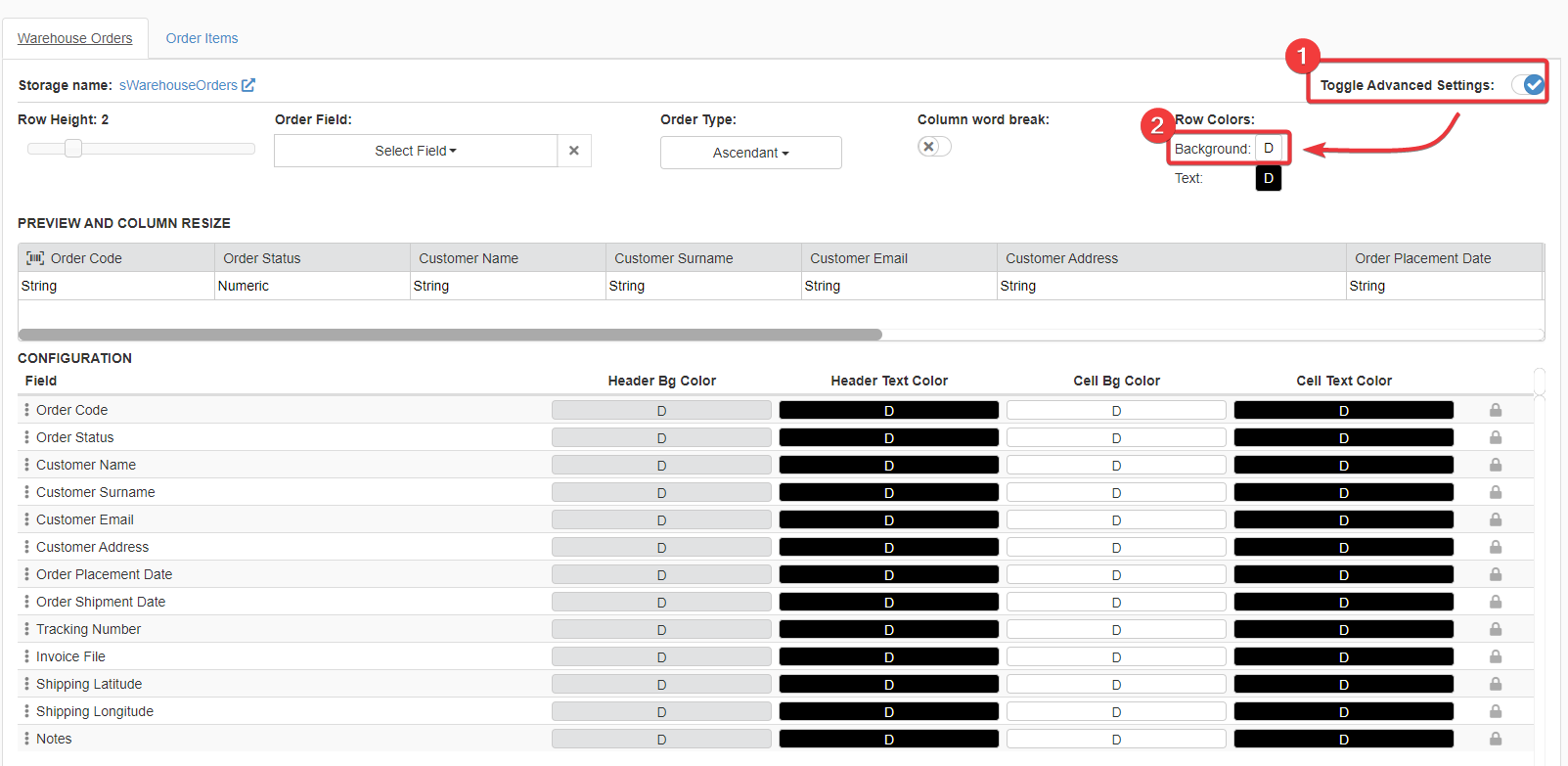Switch to the Order Items tab

click(202, 38)
